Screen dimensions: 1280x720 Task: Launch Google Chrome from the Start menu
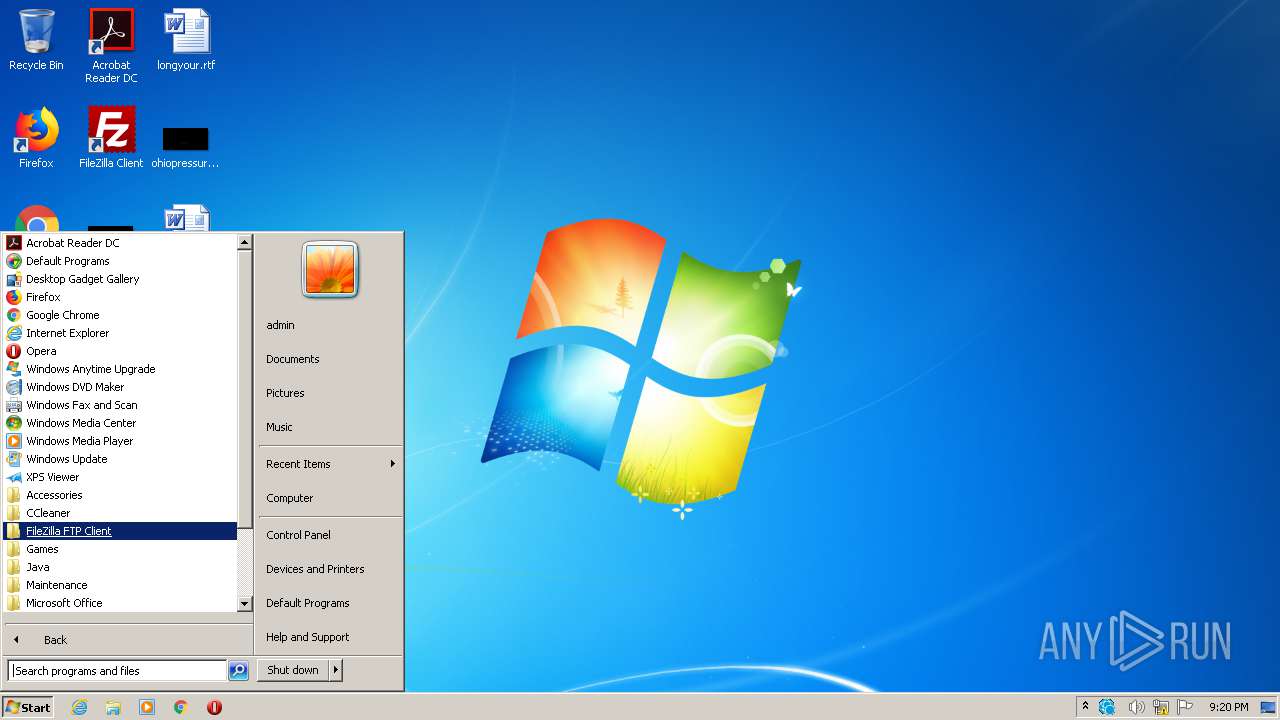coord(121,315)
